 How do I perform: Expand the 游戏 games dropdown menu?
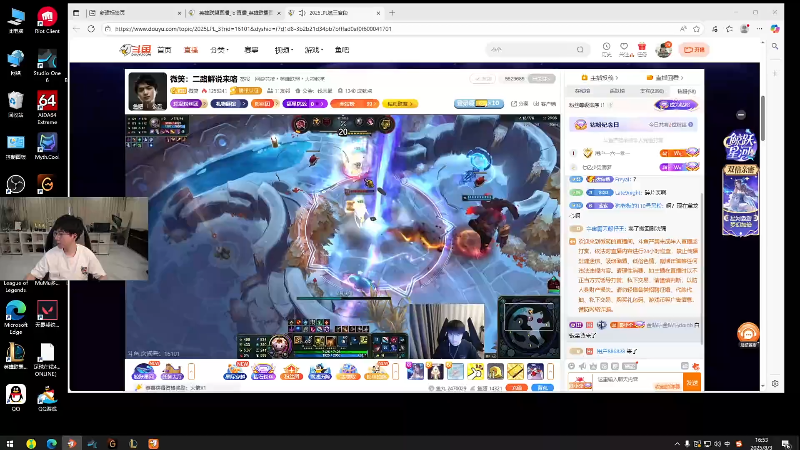pyautogui.click(x=314, y=50)
